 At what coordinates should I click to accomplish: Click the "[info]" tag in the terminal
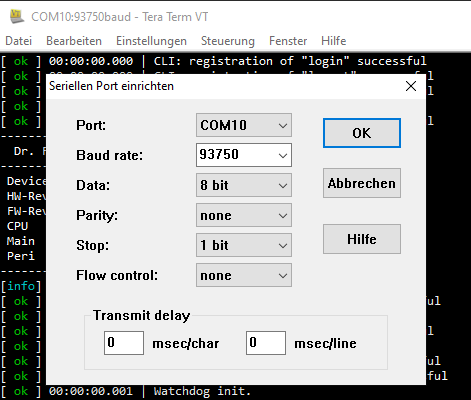[21, 286]
